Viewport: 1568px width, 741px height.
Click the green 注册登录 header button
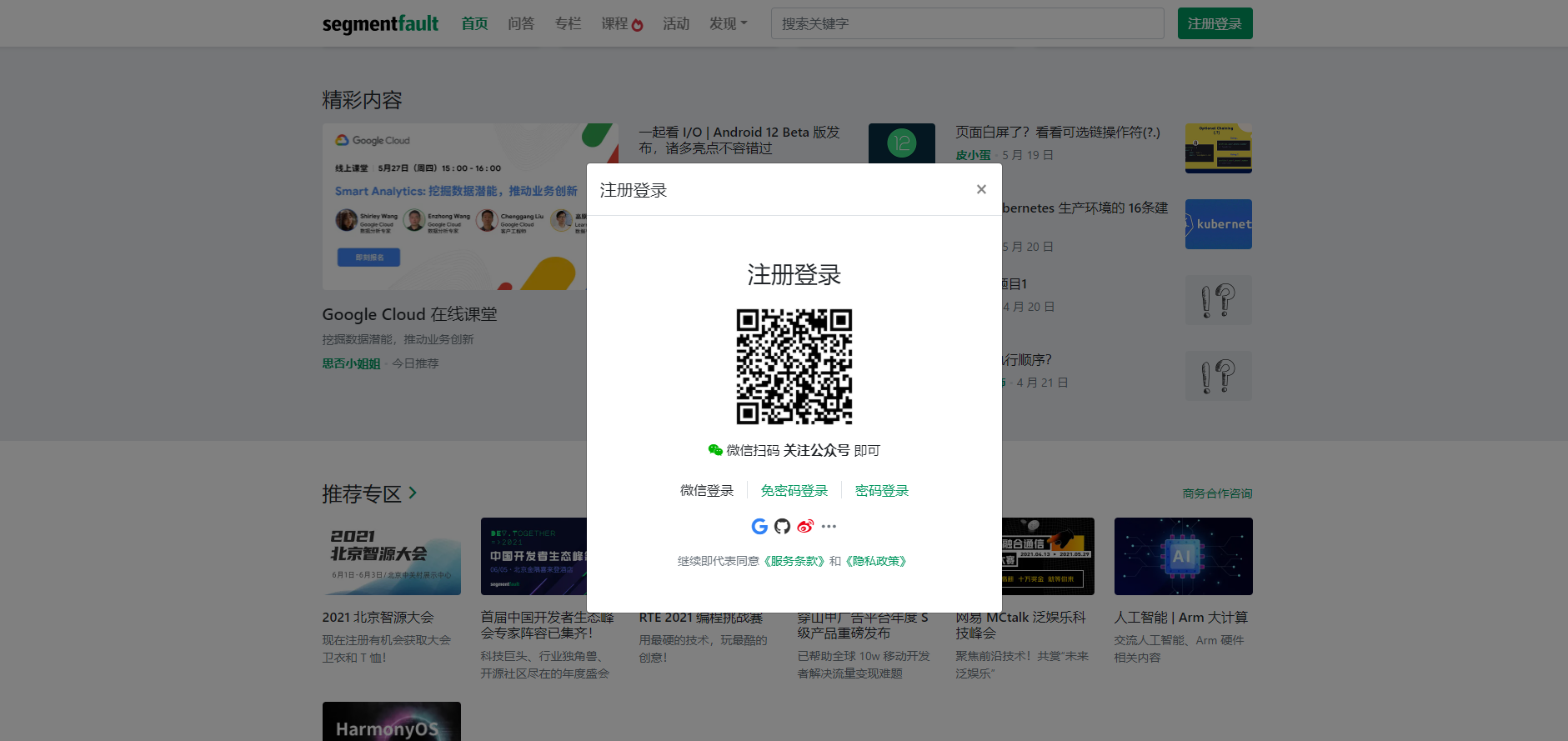(x=1215, y=23)
